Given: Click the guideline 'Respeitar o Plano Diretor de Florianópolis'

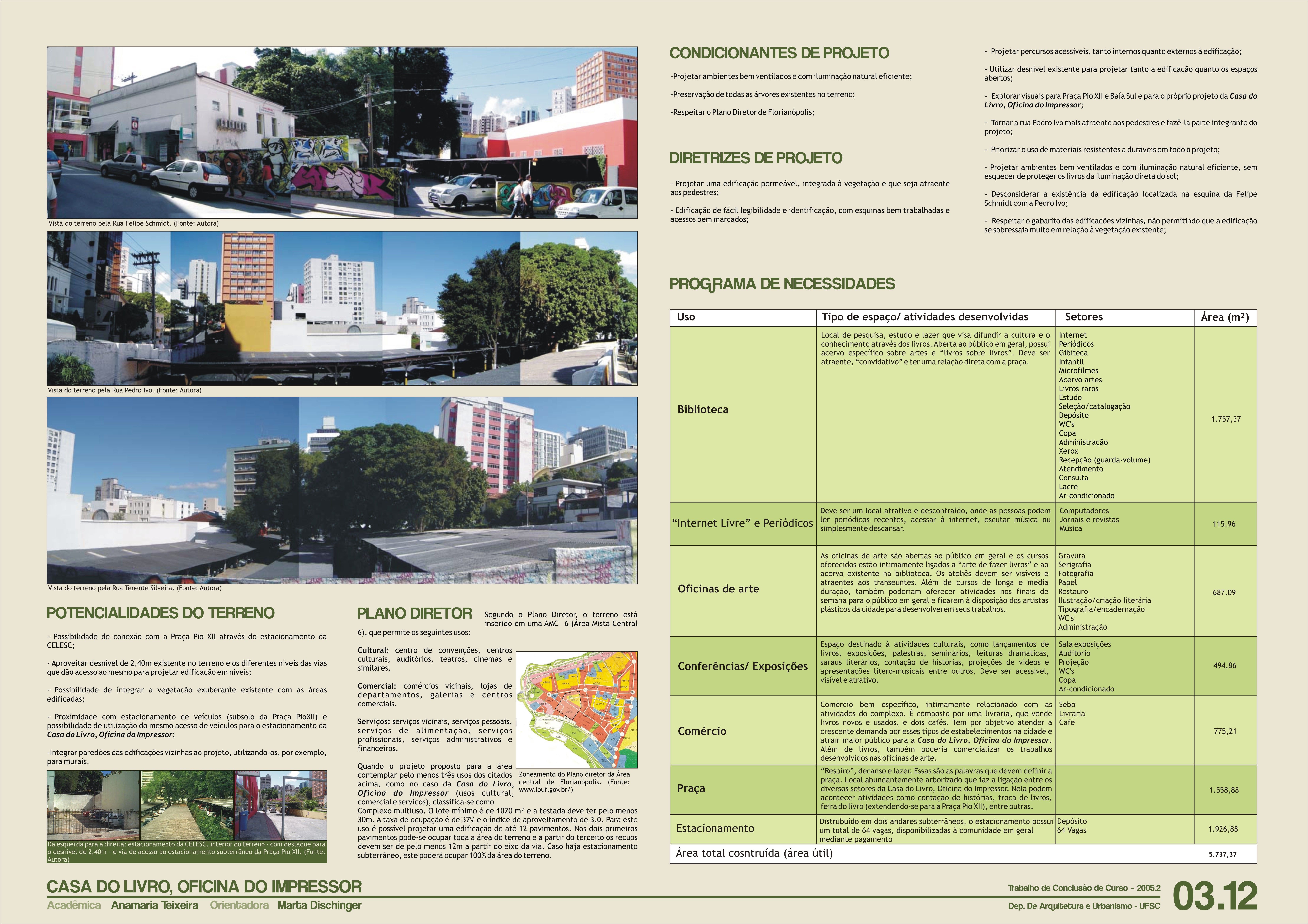Looking at the screenshot, I should point(742,112).
